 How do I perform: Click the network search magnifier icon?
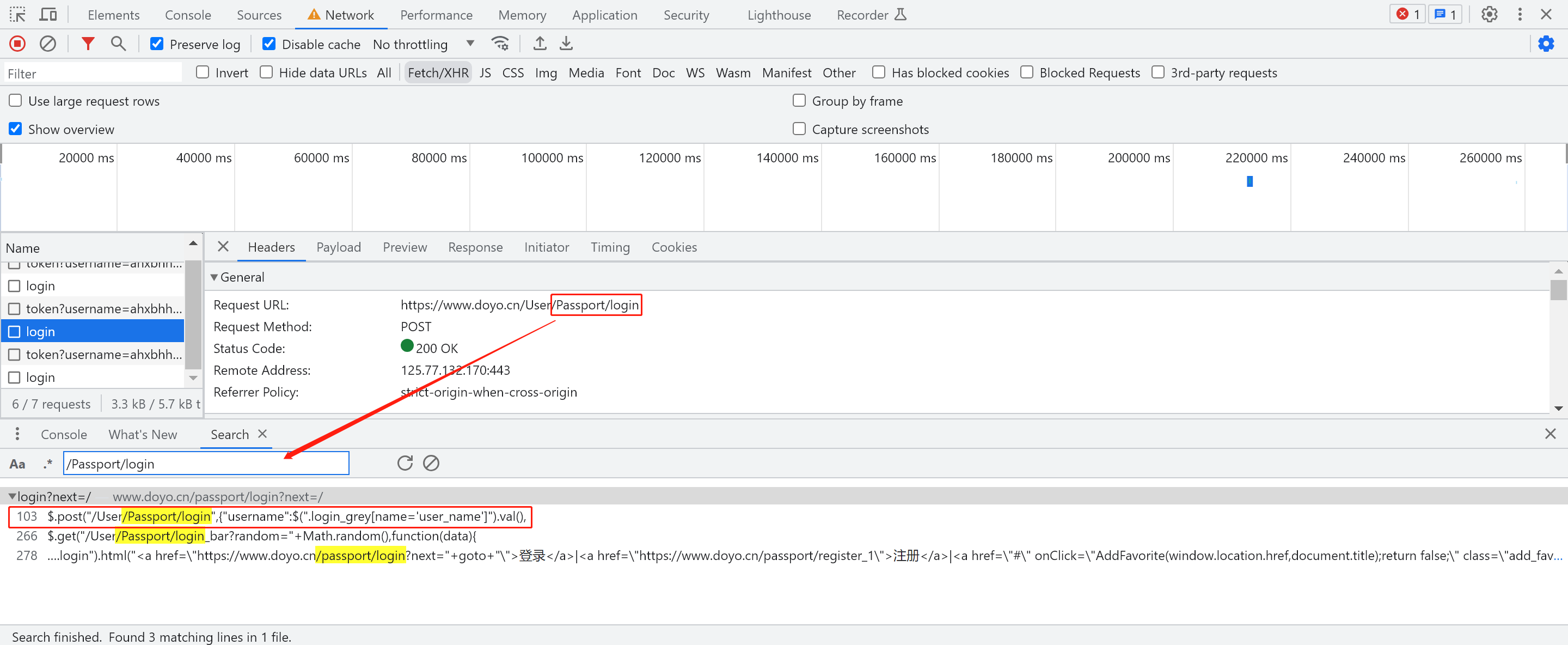[x=118, y=44]
